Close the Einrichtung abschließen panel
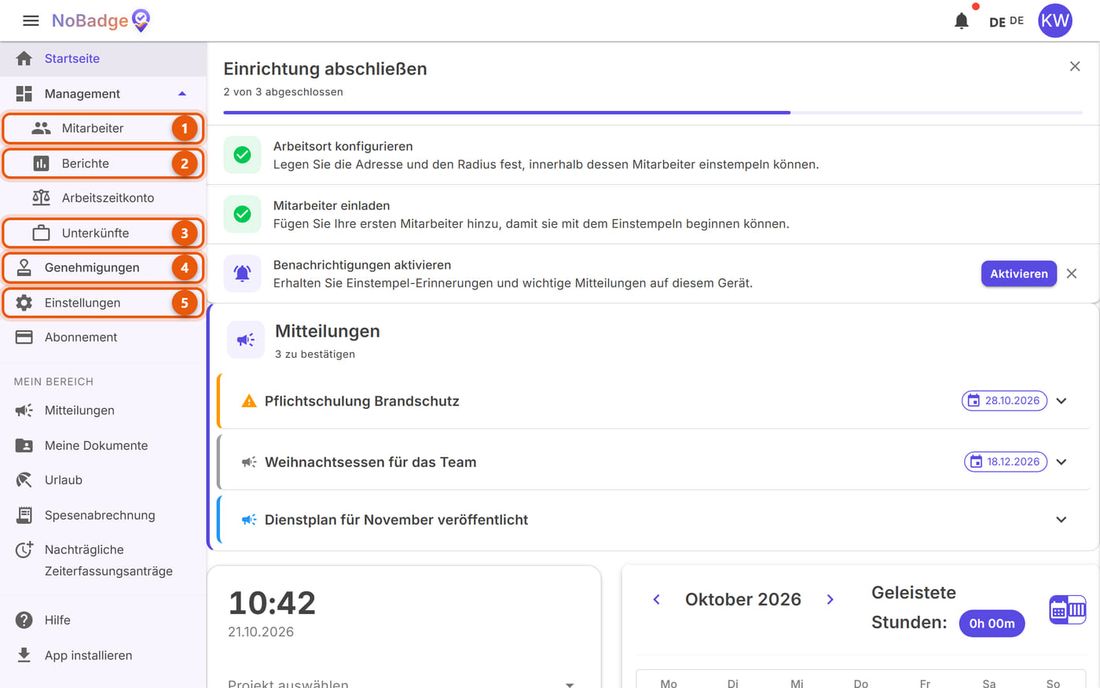The image size is (1100, 688). click(x=1075, y=66)
